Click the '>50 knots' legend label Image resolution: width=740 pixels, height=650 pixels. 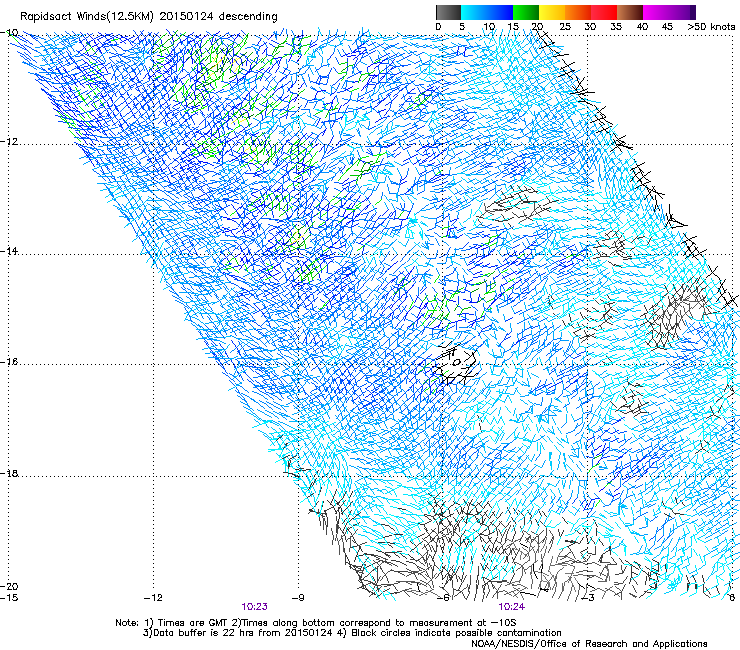(711, 27)
